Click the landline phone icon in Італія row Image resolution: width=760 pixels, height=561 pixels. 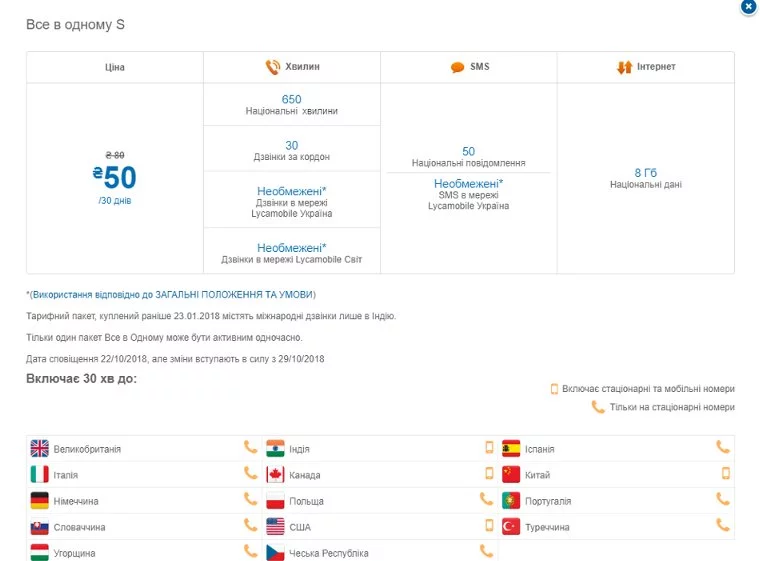251,473
